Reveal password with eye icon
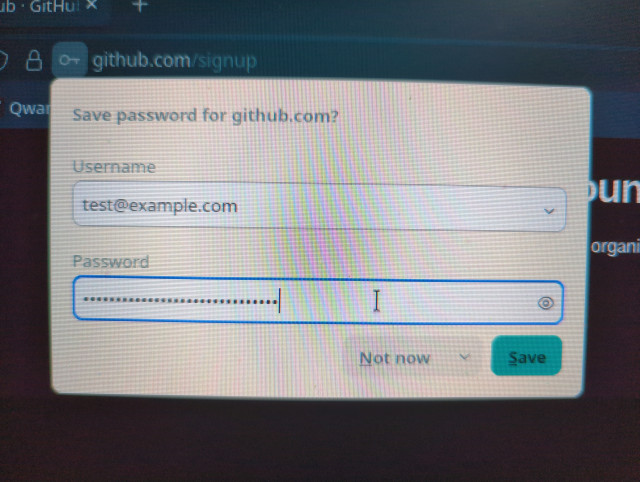 tap(545, 303)
